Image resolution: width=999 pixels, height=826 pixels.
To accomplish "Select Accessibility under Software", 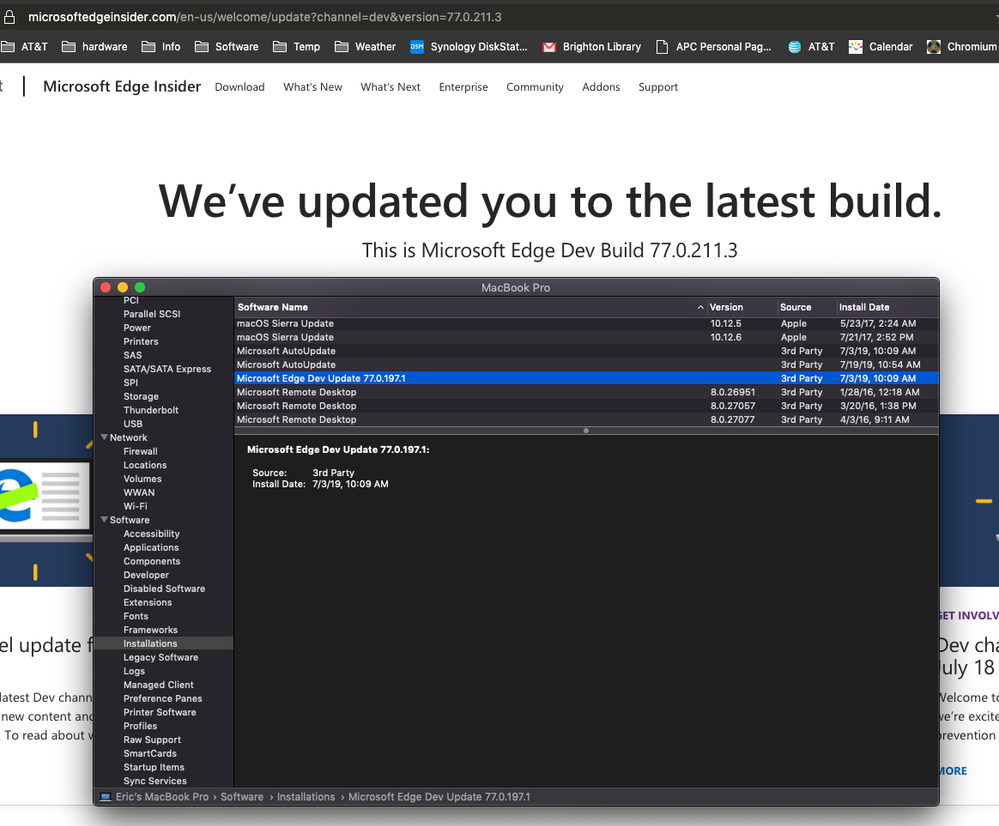I will click(x=151, y=533).
